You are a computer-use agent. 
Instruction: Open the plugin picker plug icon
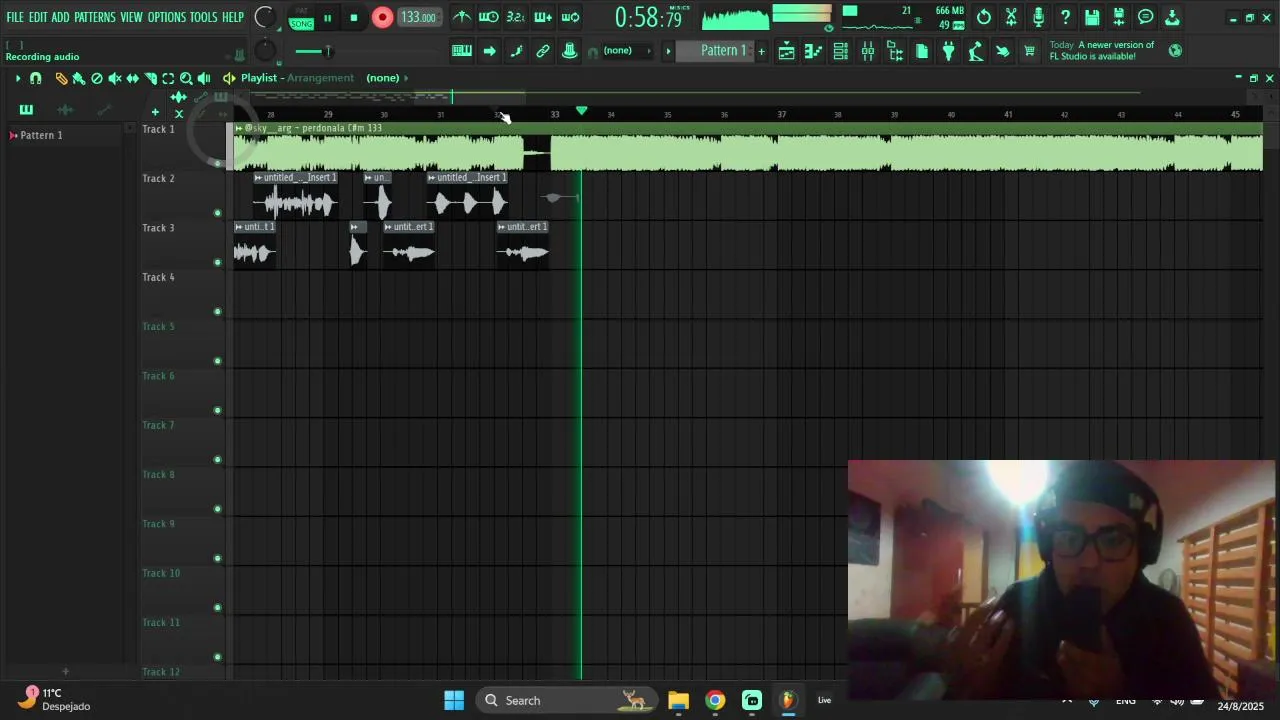click(949, 52)
